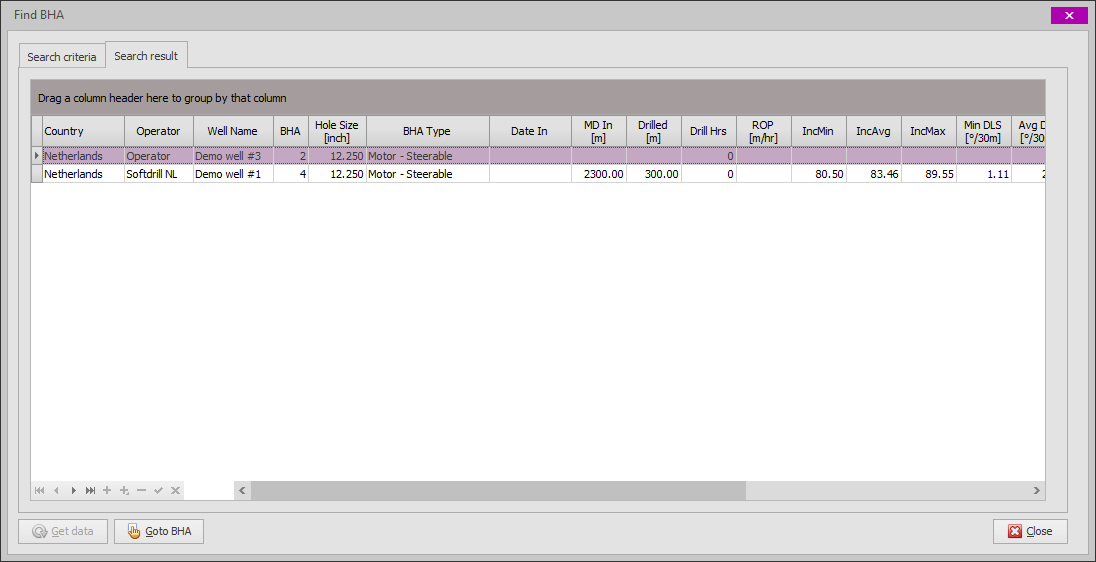Image resolution: width=1096 pixels, height=562 pixels.
Task: Click the Close button at bottom right
Action: 1030,531
